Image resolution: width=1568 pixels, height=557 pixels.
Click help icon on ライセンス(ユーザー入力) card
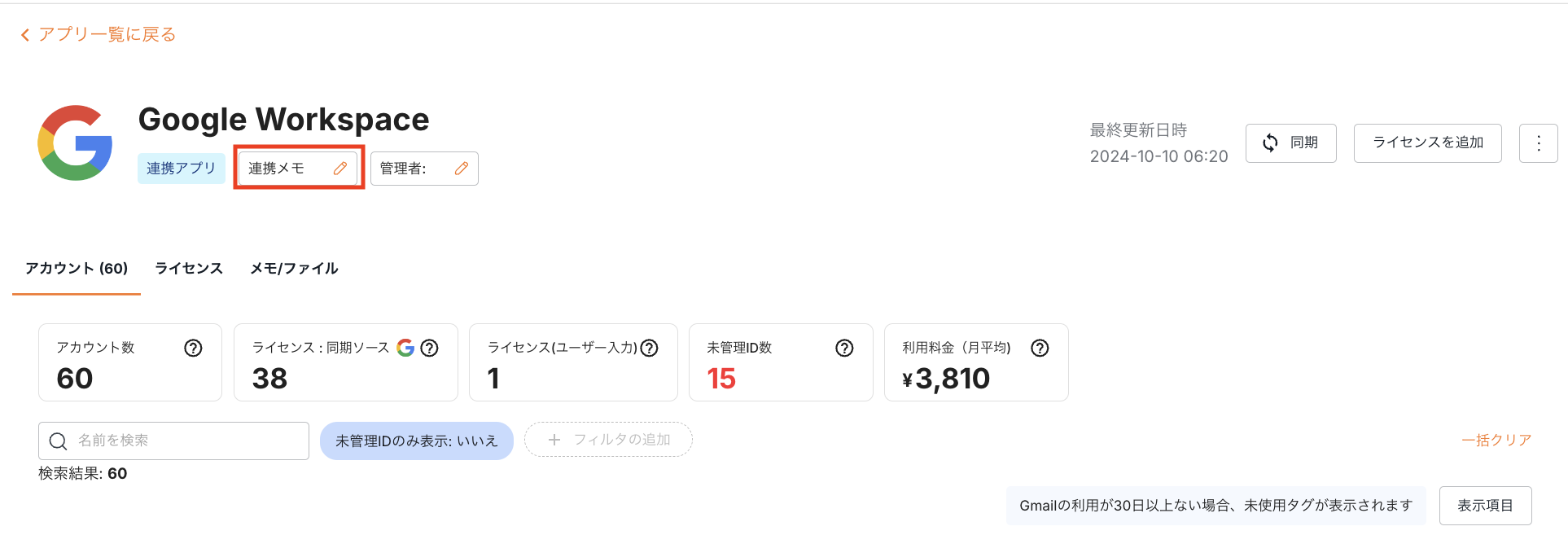649,349
